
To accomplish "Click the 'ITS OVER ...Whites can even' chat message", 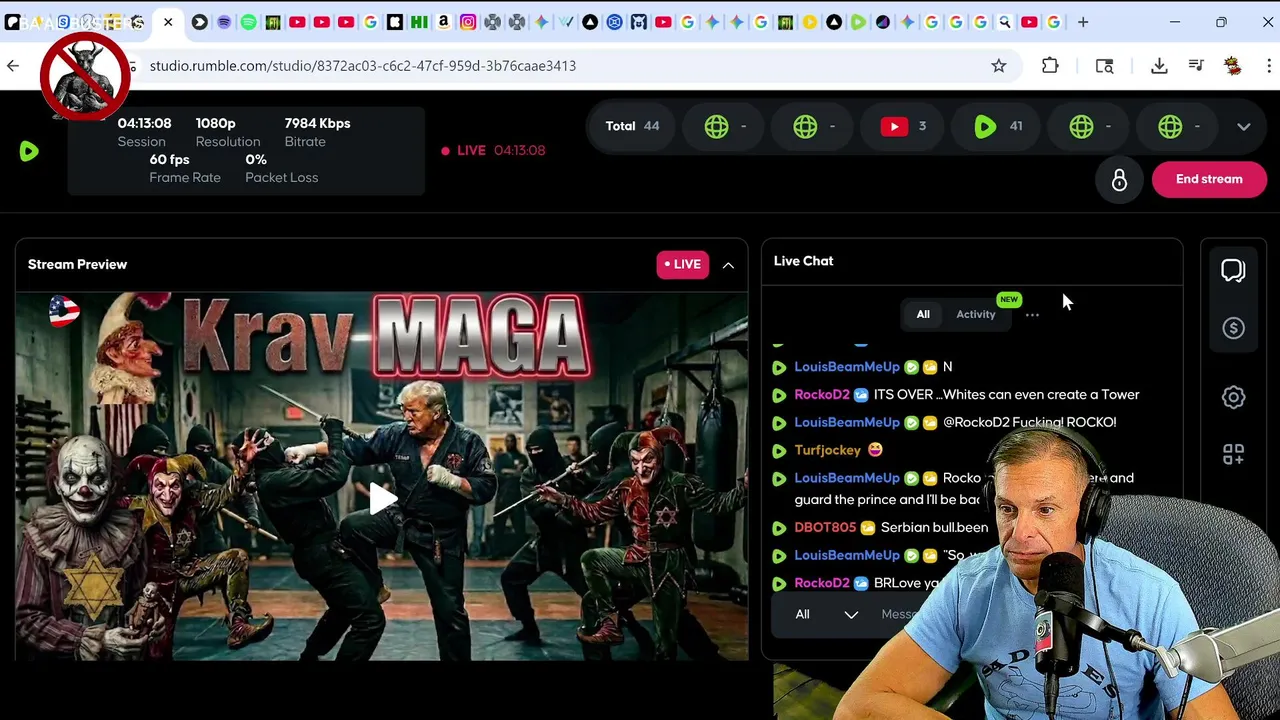I will pyautogui.click(x=1006, y=394).
